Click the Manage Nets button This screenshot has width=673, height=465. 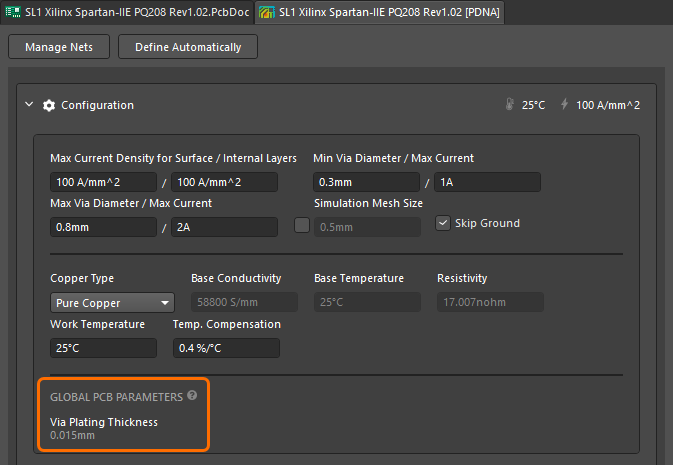[x=59, y=47]
